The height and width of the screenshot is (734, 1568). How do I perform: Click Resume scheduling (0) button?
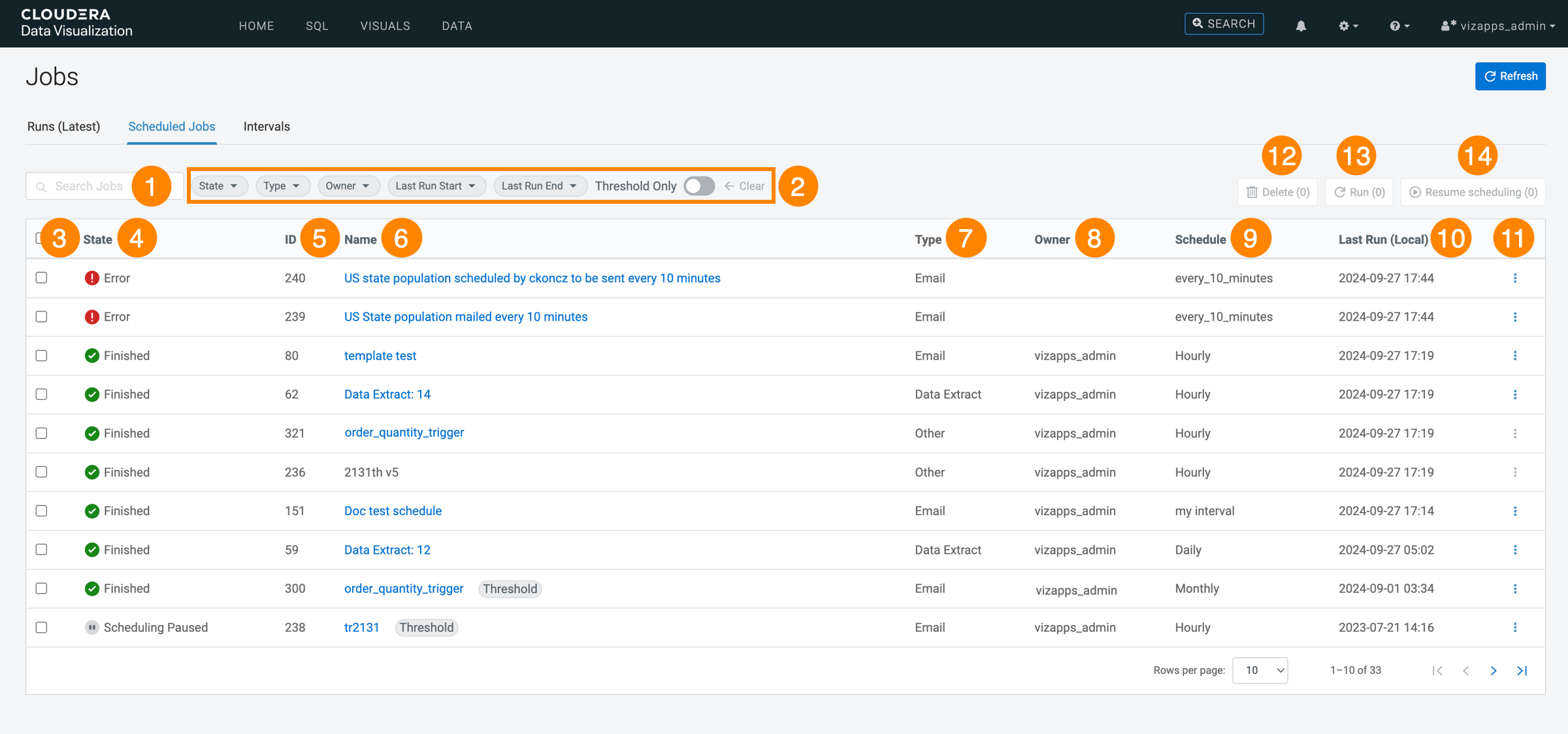pos(1473,192)
